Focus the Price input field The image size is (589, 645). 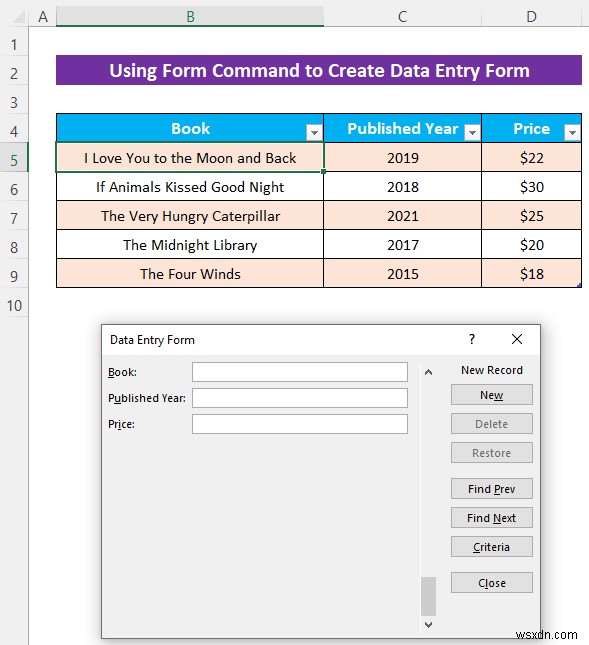pos(300,424)
